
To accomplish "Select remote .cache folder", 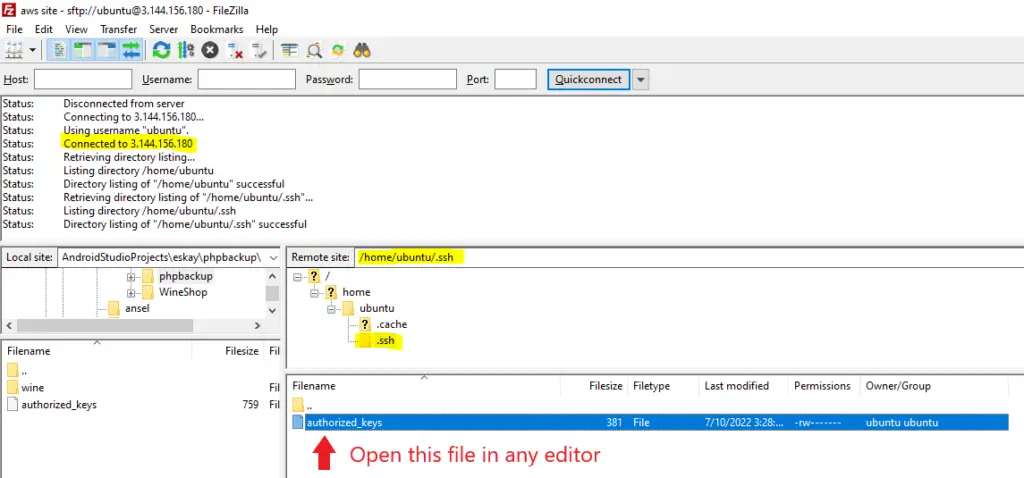I will point(392,325).
